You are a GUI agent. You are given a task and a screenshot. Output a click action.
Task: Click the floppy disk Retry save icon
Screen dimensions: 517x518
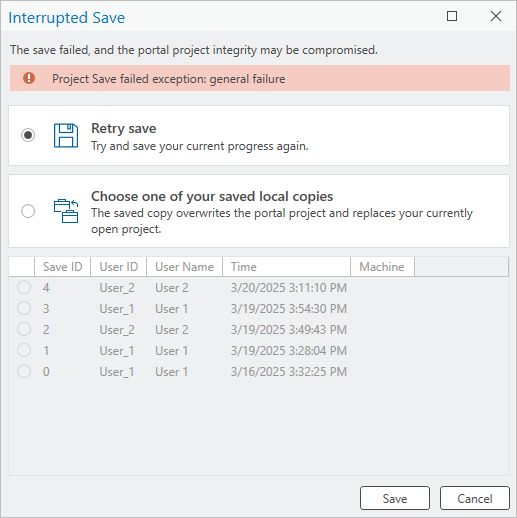click(x=66, y=135)
